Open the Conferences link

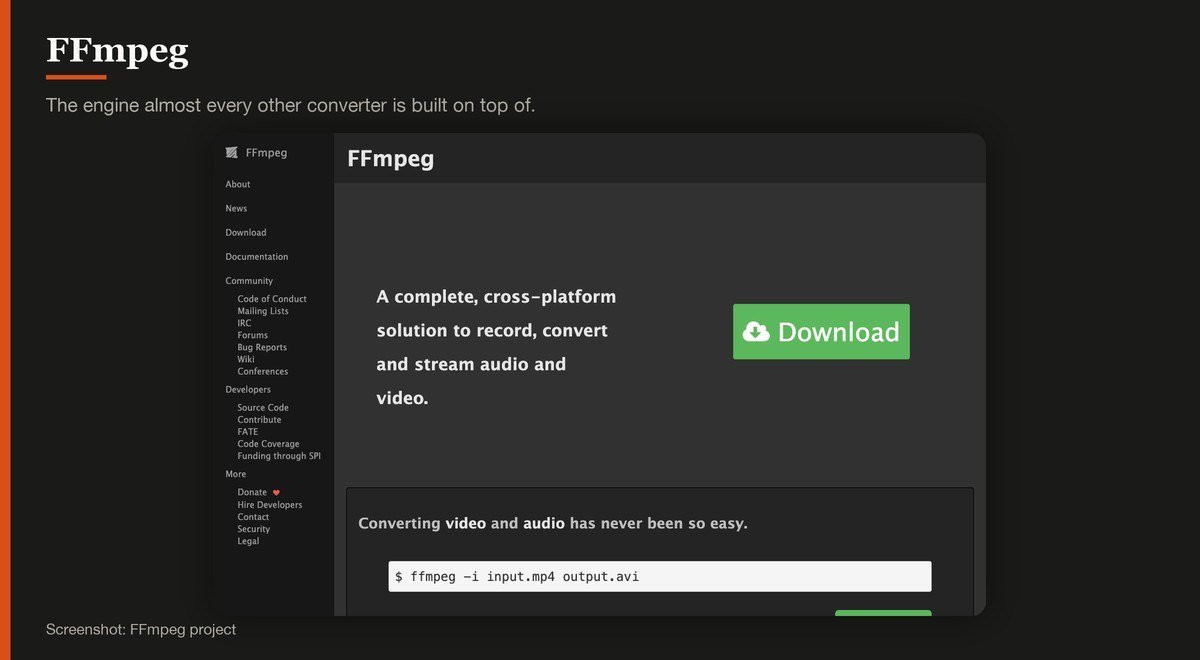[x=263, y=371]
